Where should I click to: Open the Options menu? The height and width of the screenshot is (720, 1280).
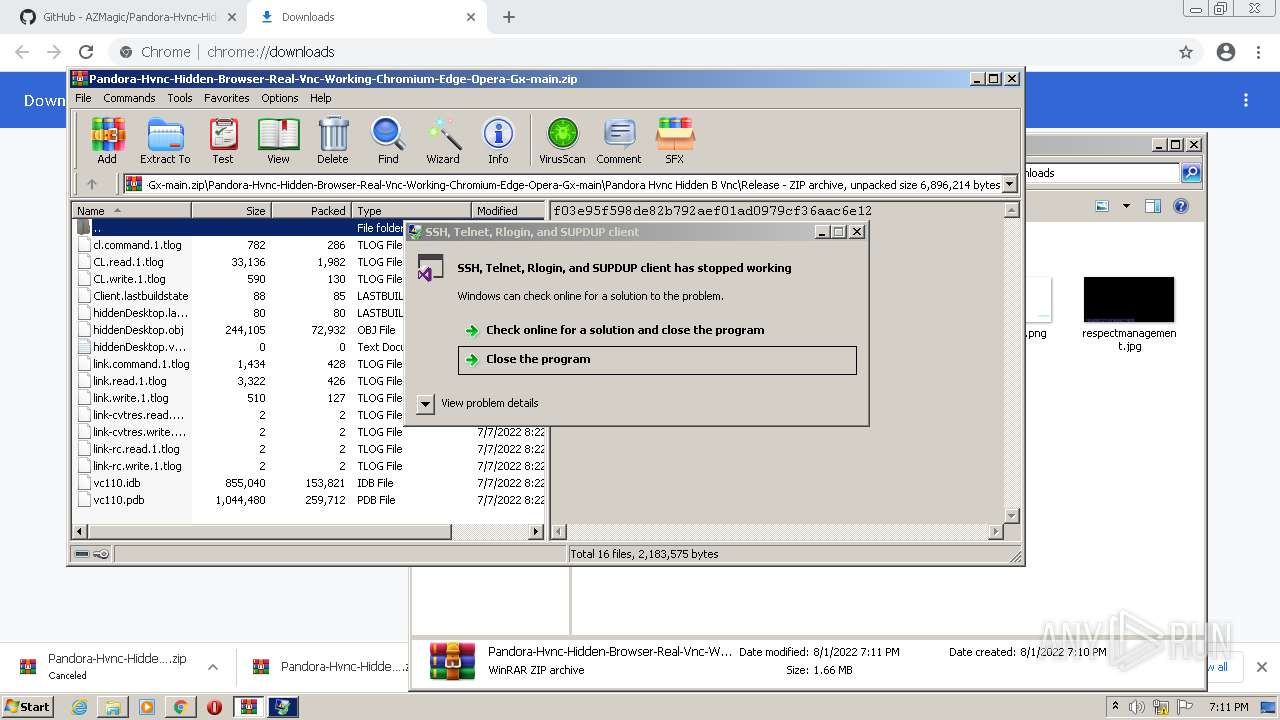280,98
